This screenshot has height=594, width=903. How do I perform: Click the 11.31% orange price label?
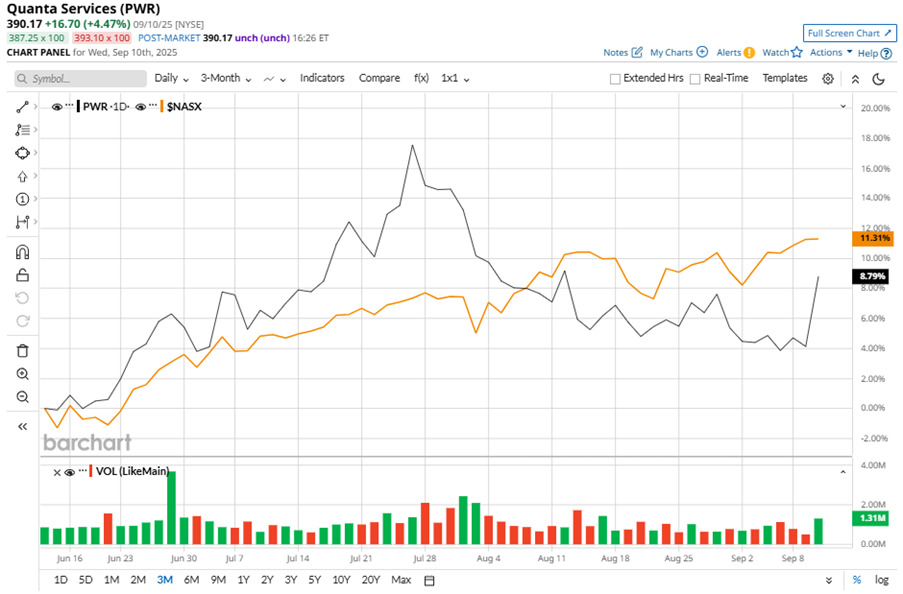(872, 238)
